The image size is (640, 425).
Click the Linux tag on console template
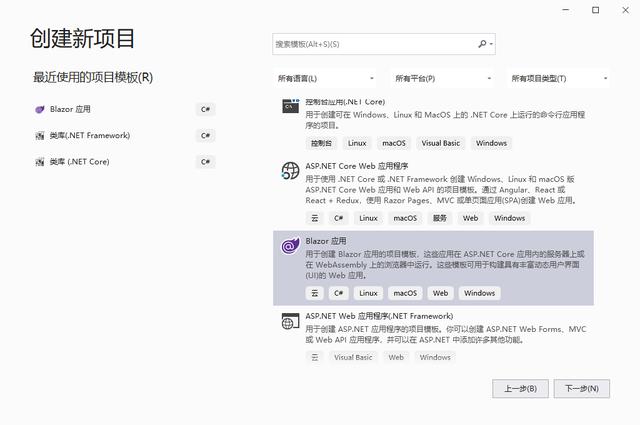point(357,143)
